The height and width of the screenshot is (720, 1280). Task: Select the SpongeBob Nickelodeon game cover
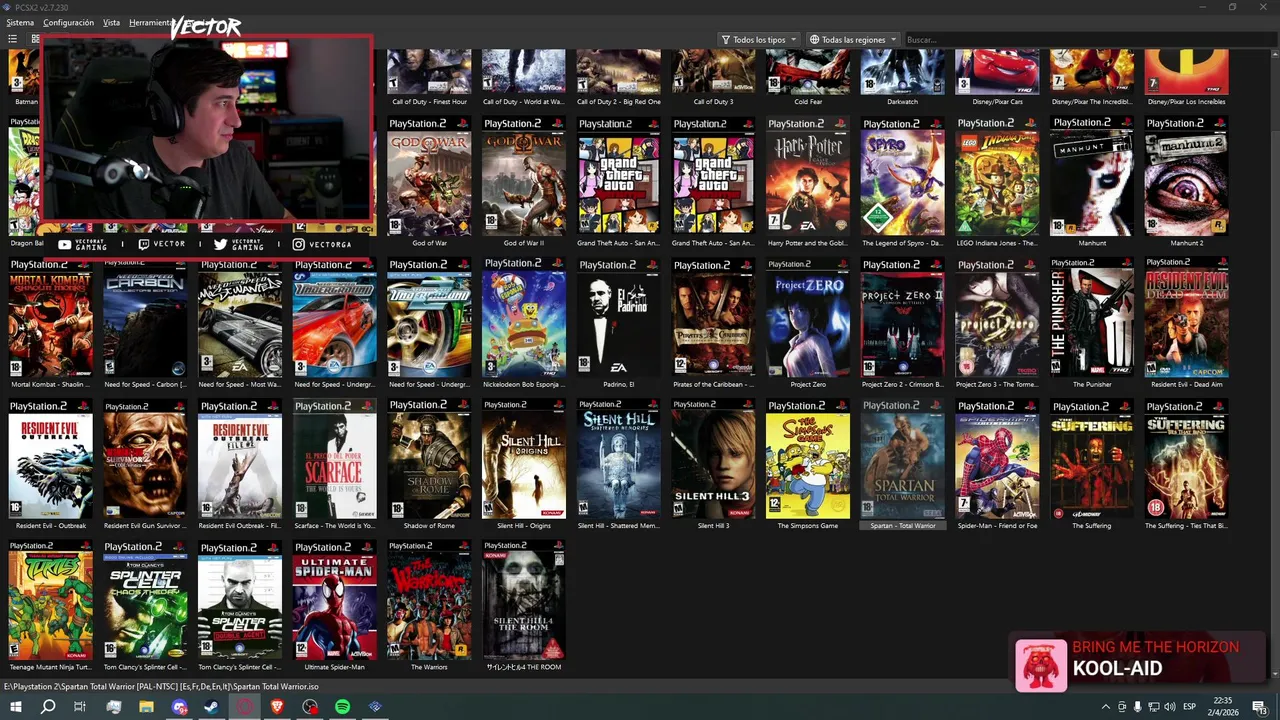click(x=524, y=318)
